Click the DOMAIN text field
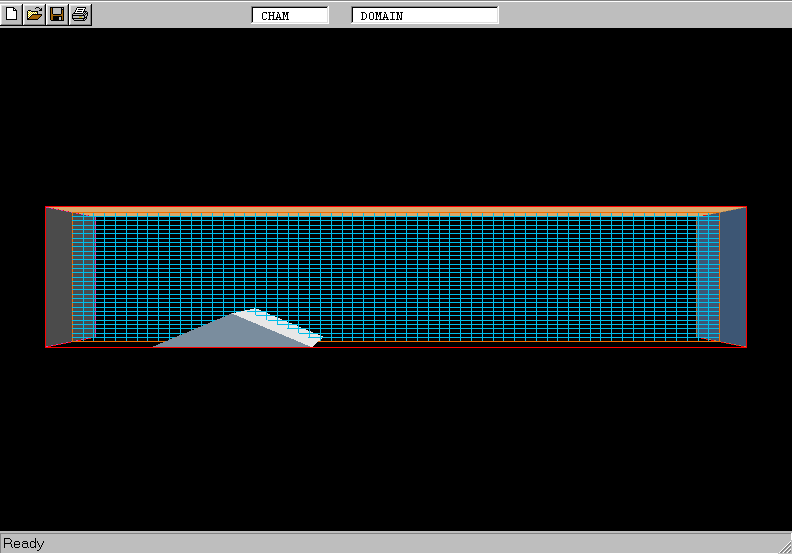This screenshot has height=554, width=792. coord(424,16)
